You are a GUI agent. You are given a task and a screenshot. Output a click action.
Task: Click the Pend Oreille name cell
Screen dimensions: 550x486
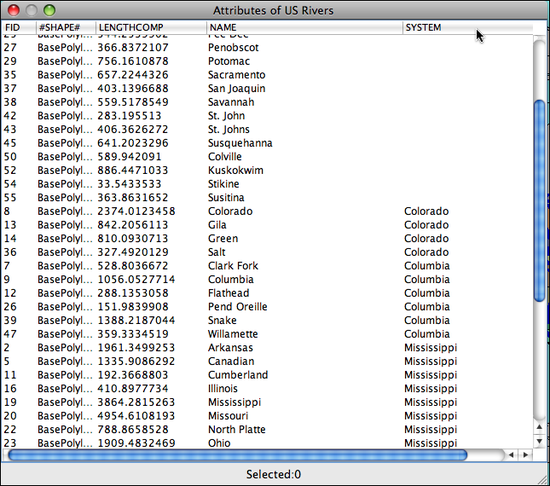tap(237, 307)
